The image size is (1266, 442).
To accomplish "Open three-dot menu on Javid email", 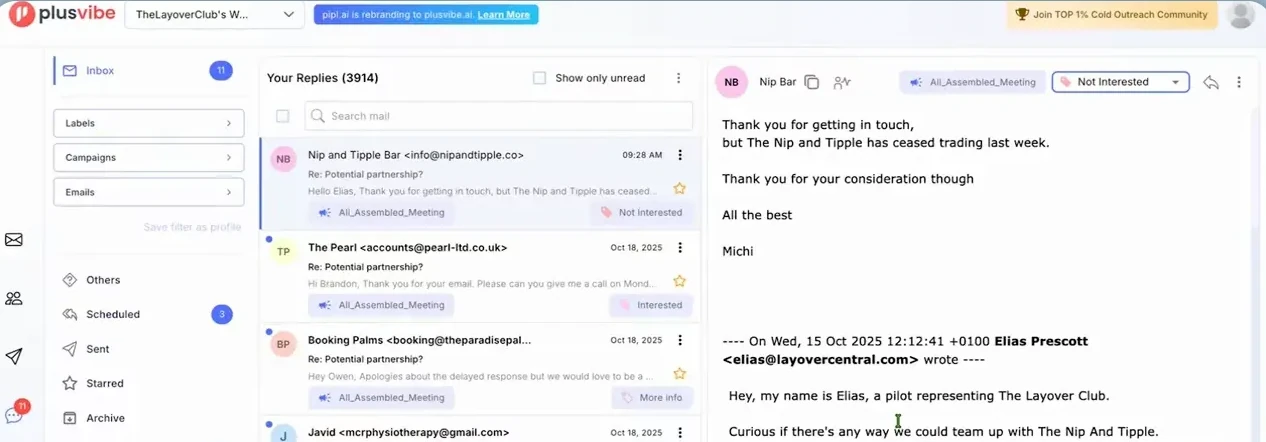I will pos(680,432).
